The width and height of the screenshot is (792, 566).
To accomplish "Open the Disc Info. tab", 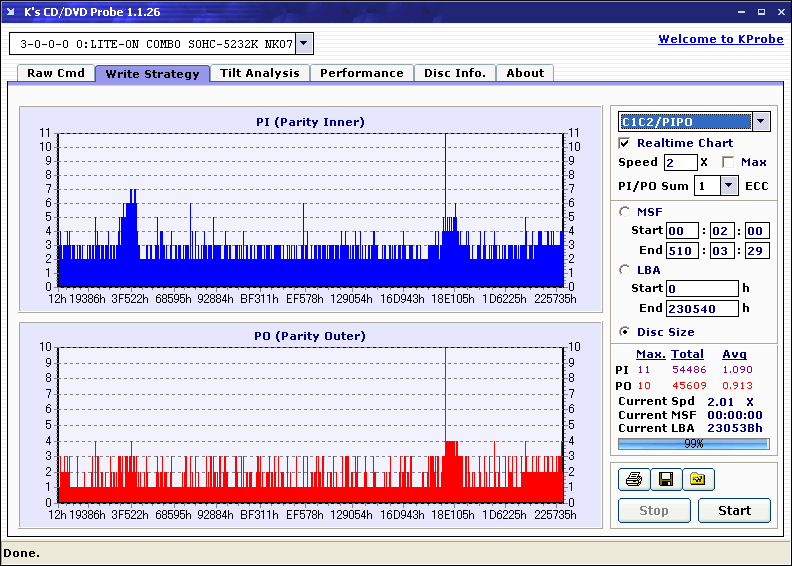I will click(455, 73).
